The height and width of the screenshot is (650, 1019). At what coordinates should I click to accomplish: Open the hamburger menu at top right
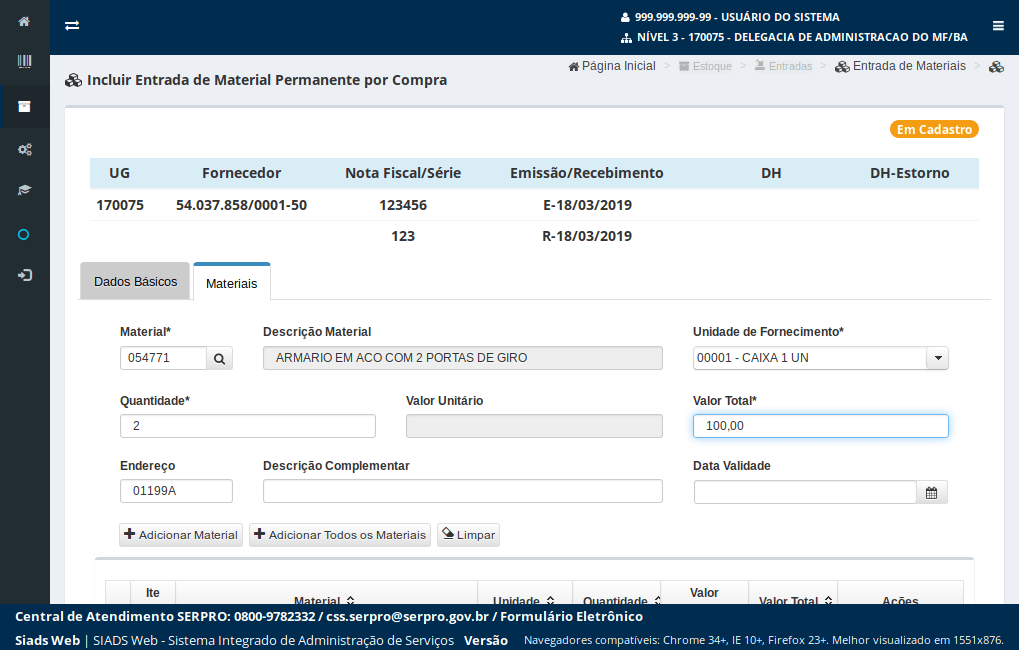pos(998,26)
